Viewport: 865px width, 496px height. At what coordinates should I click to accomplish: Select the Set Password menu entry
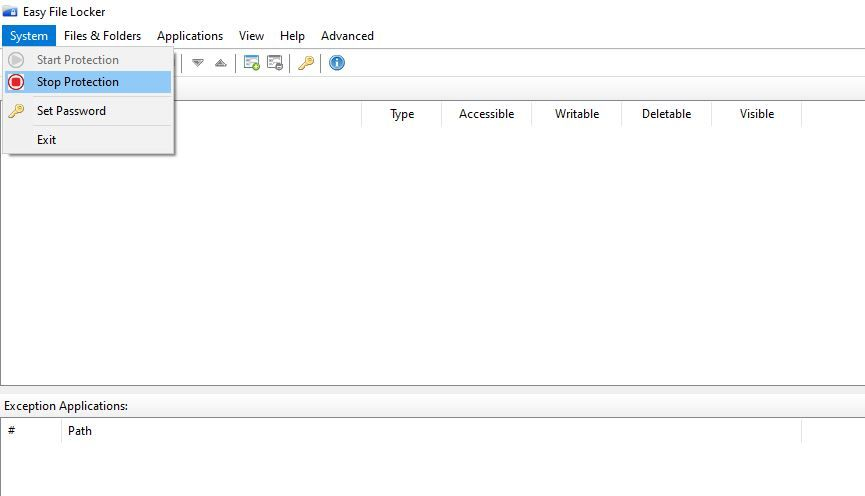(x=88, y=111)
